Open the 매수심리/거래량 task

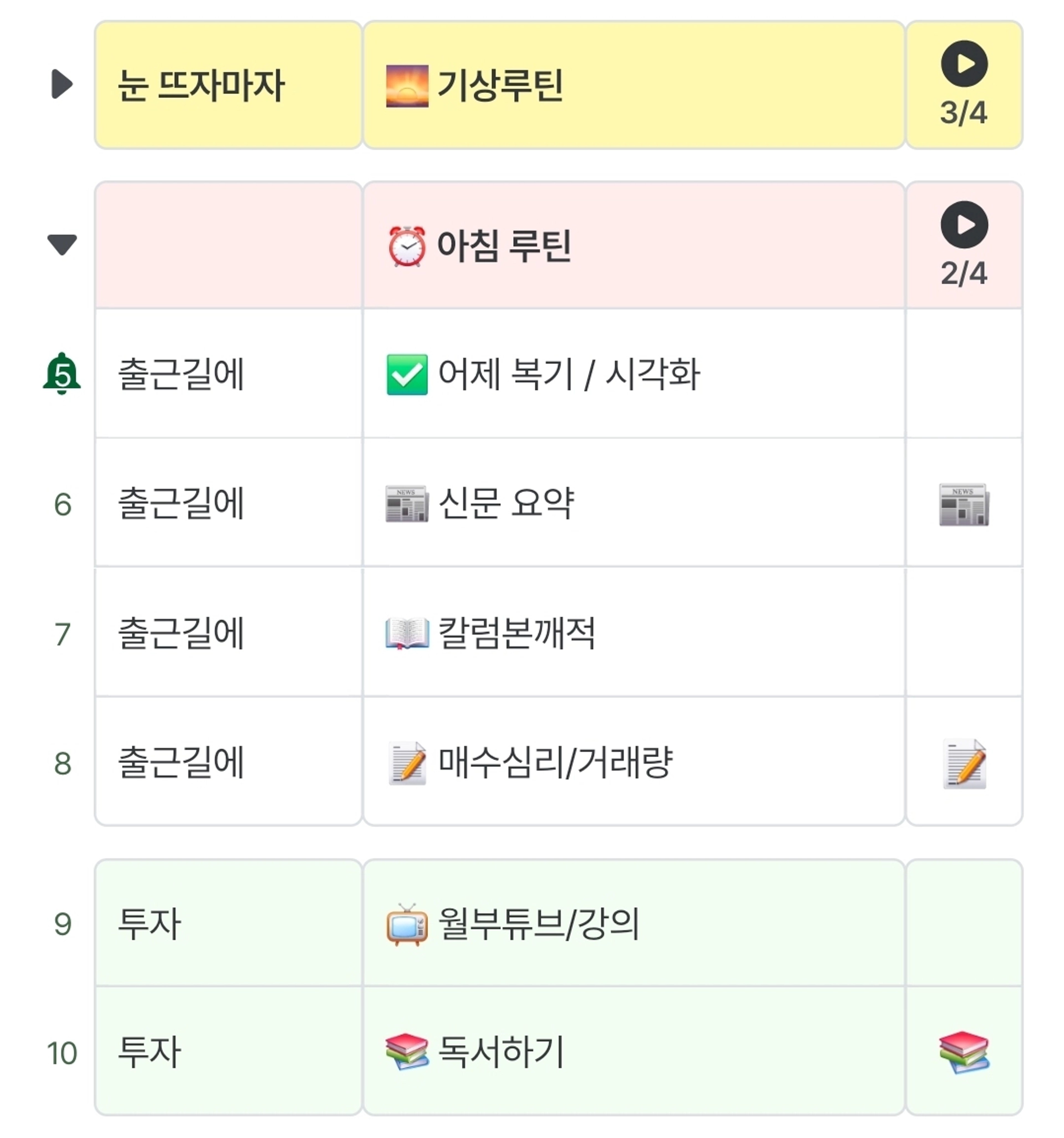pos(634,762)
